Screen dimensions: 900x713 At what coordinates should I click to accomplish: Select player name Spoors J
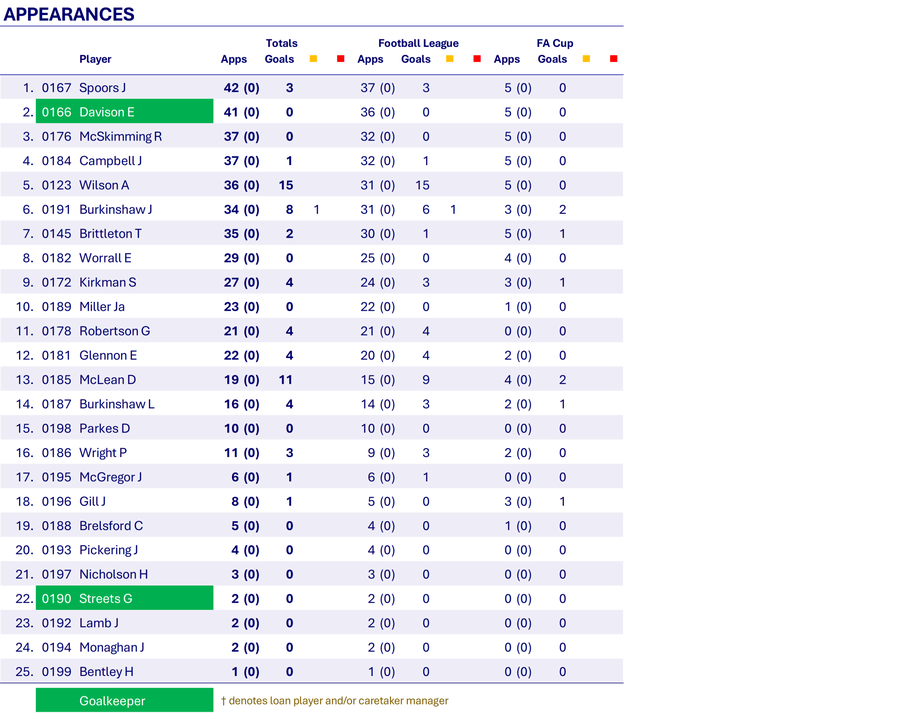102,88
